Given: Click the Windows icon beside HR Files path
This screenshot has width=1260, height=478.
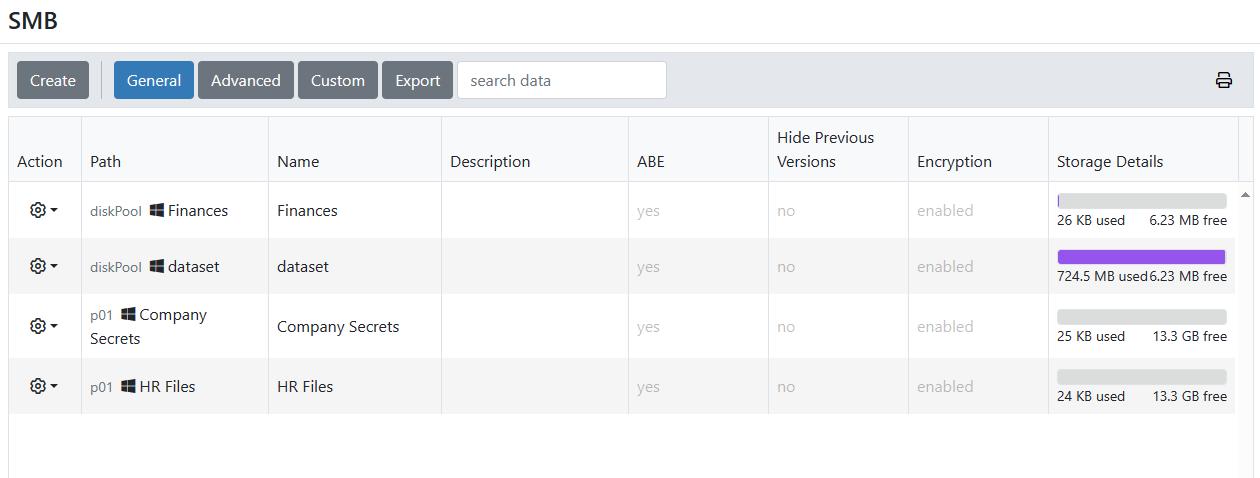Looking at the screenshot, I should (x=128, y=387).
